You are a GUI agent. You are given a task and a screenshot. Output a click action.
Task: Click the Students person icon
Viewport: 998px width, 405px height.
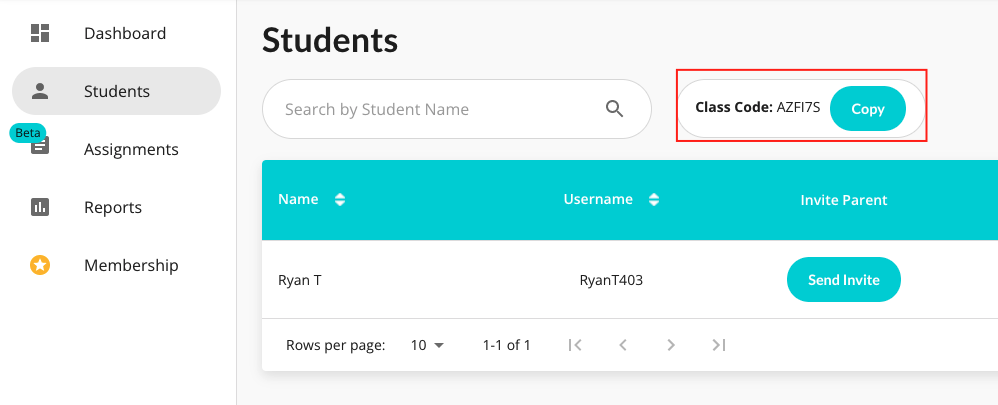coord(40,91)
